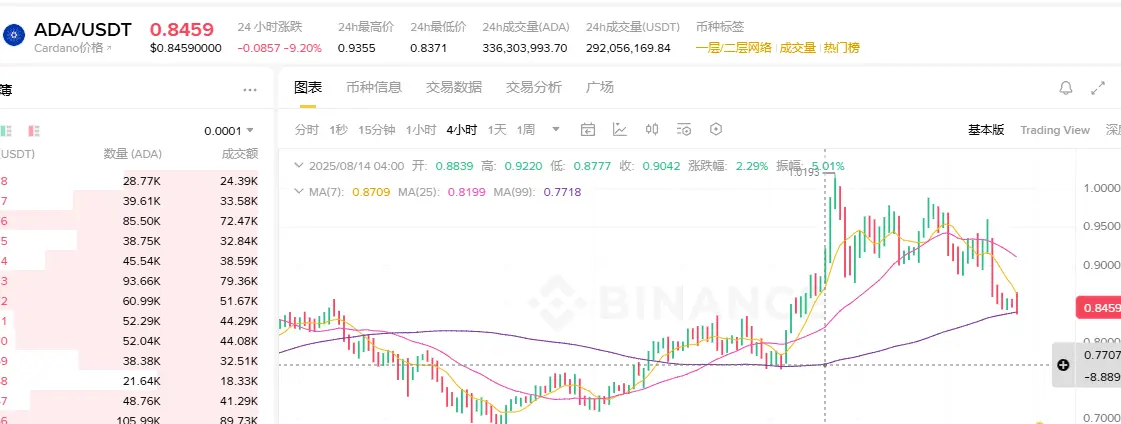Switch order book to buy-orders-only view

pos(6,131)
